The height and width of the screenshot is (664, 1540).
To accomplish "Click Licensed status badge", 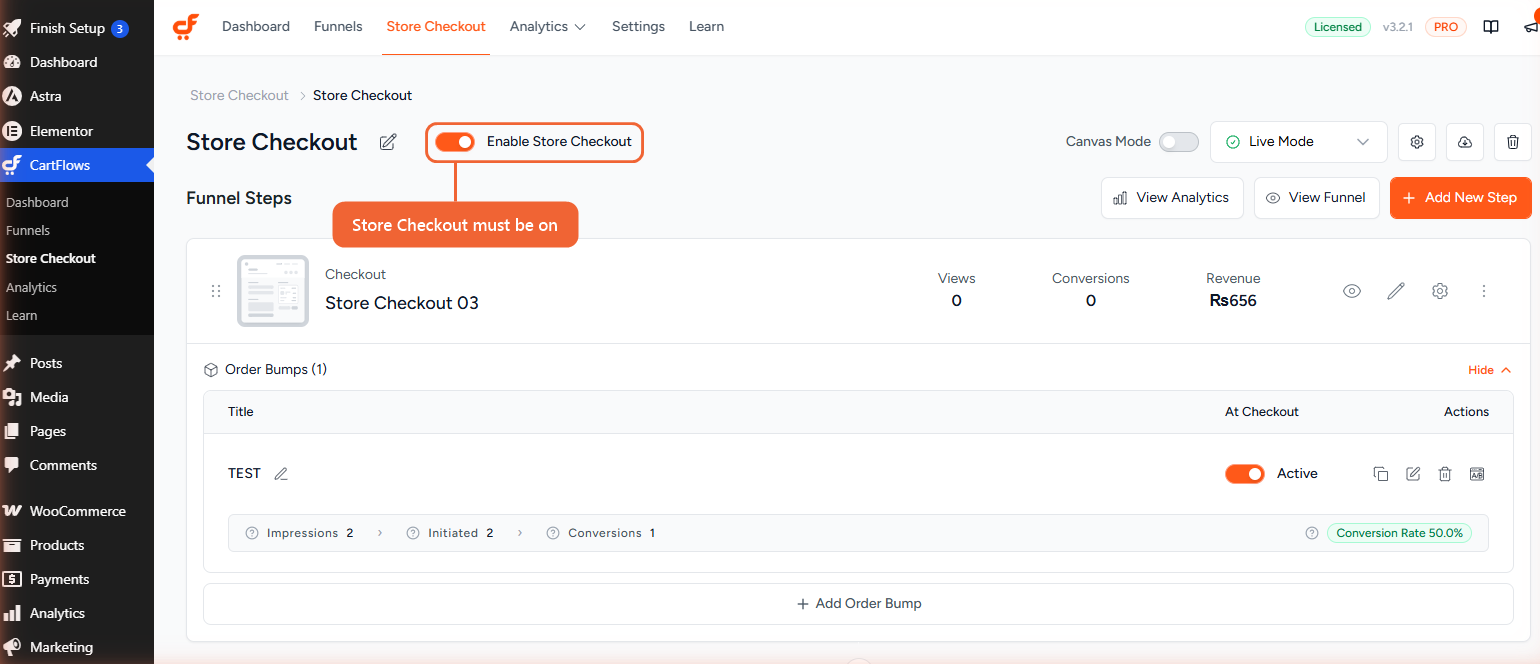I will pos(1337,28).
